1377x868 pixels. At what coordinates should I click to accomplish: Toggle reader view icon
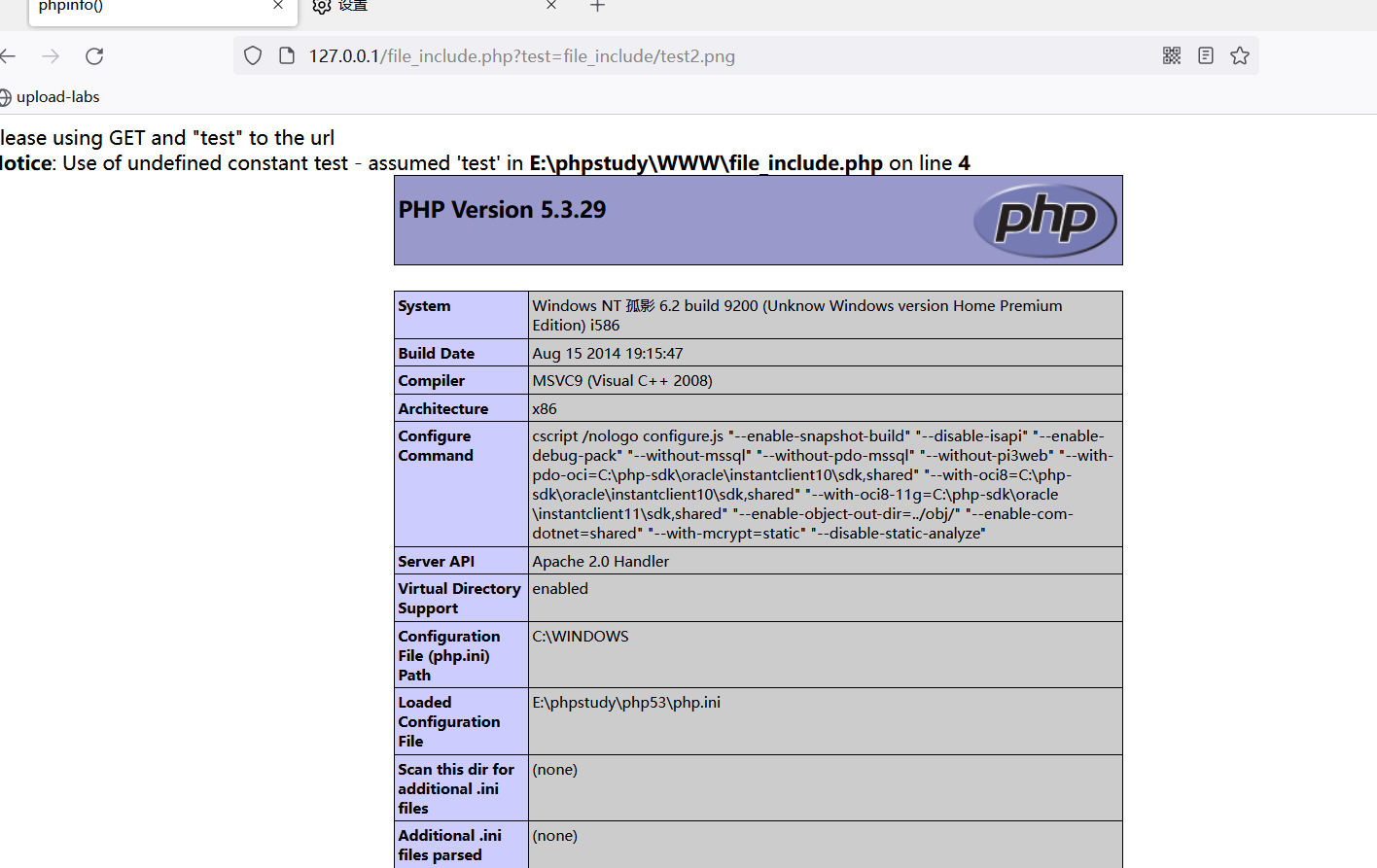1206,56
